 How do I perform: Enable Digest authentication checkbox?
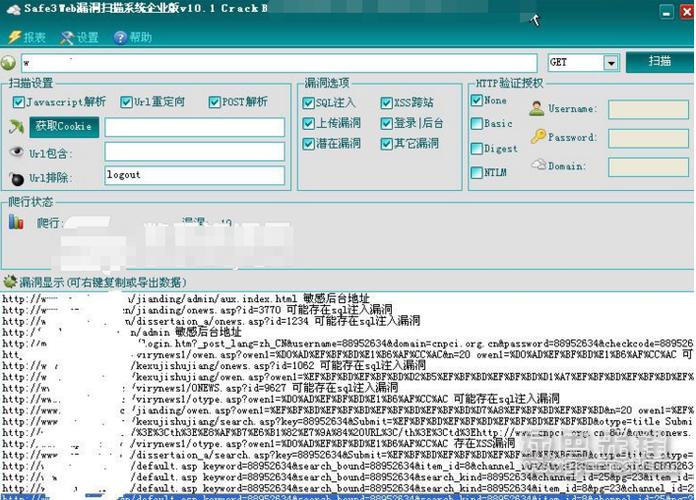click(x=476, y=148)
